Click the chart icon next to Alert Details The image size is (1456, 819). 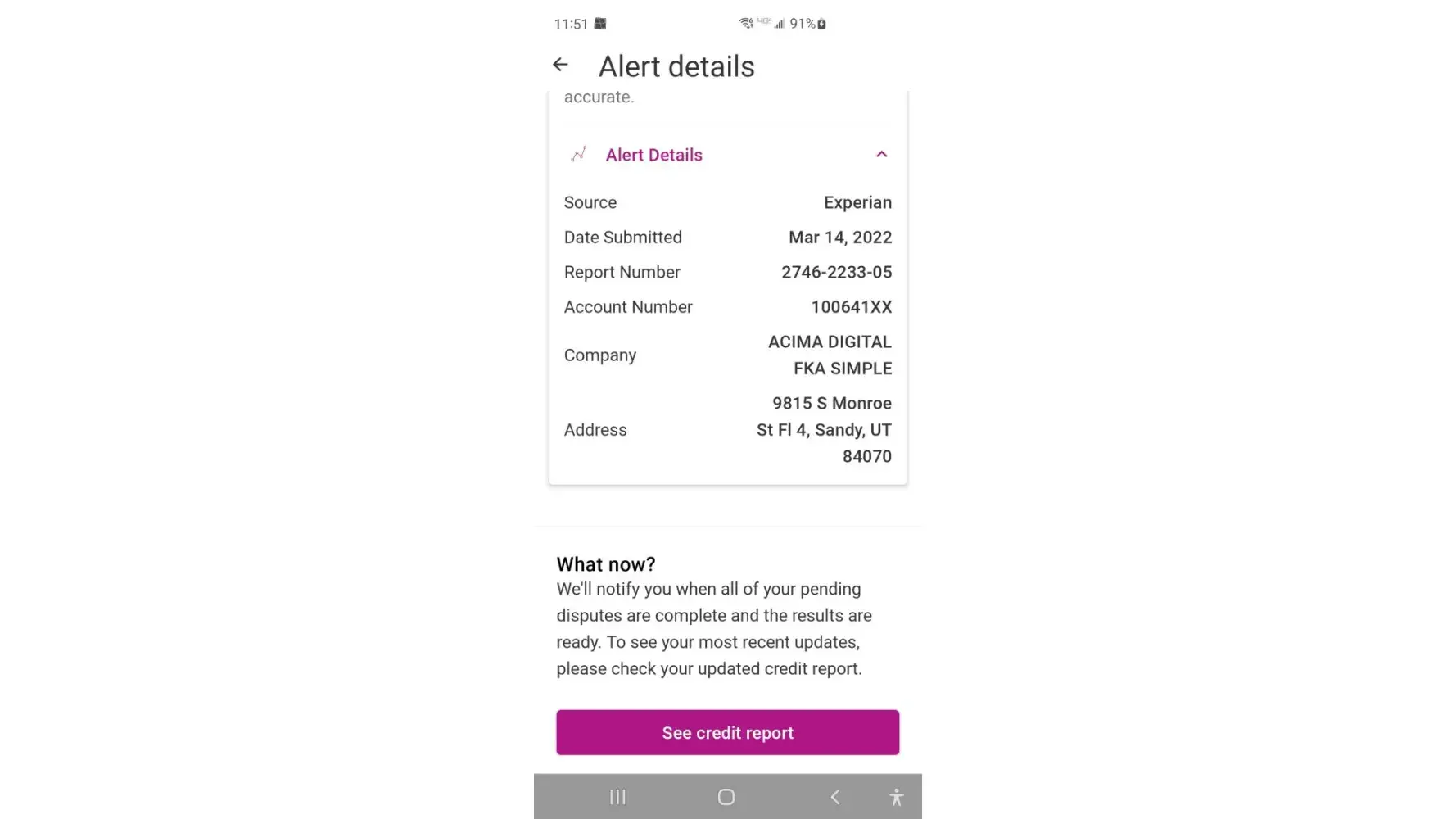579,154
